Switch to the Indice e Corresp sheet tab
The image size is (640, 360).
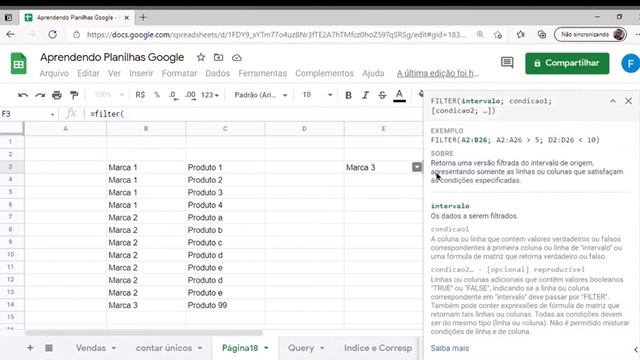tap(378, 348)
